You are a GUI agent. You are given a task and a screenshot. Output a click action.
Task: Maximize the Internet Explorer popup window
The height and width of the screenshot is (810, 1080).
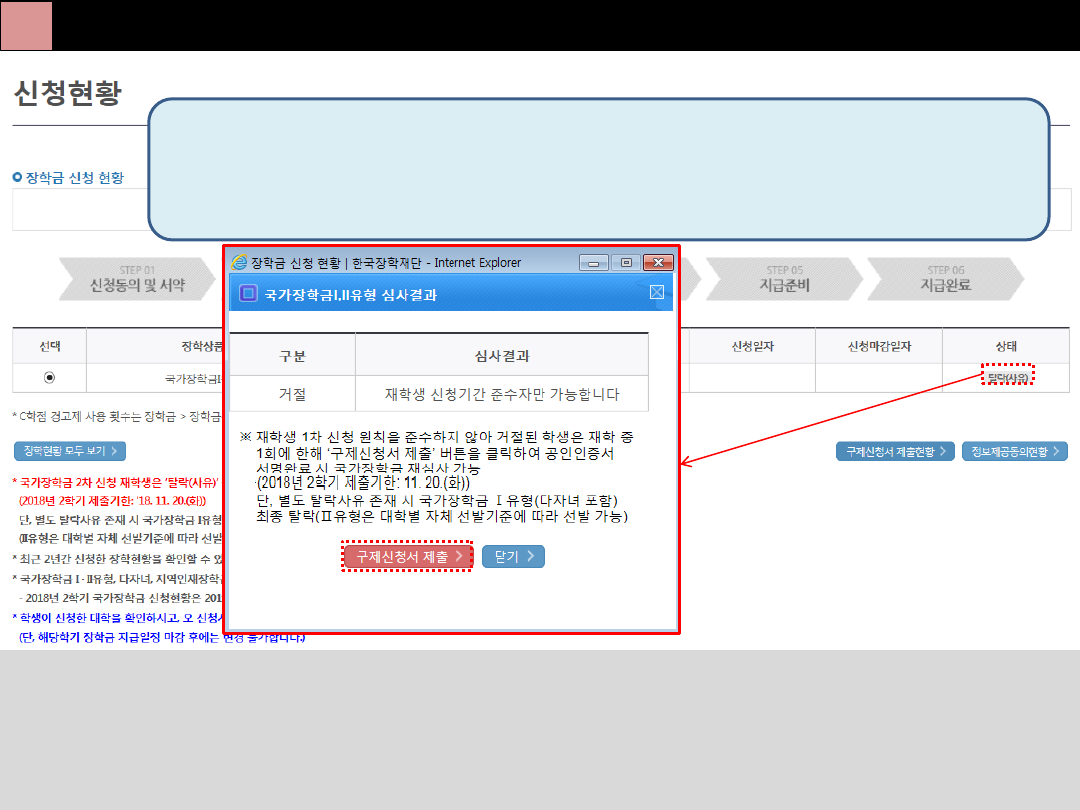626,263
